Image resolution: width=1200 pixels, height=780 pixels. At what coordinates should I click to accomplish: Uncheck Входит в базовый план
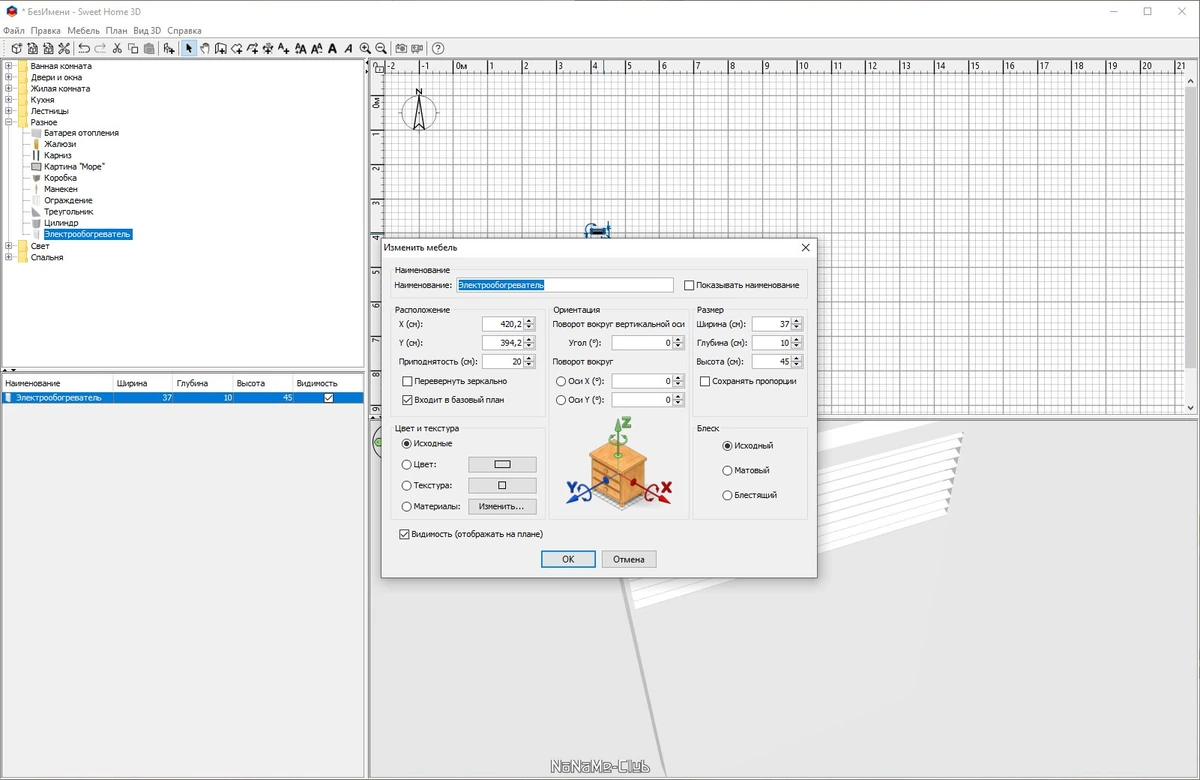click(407, 399)
